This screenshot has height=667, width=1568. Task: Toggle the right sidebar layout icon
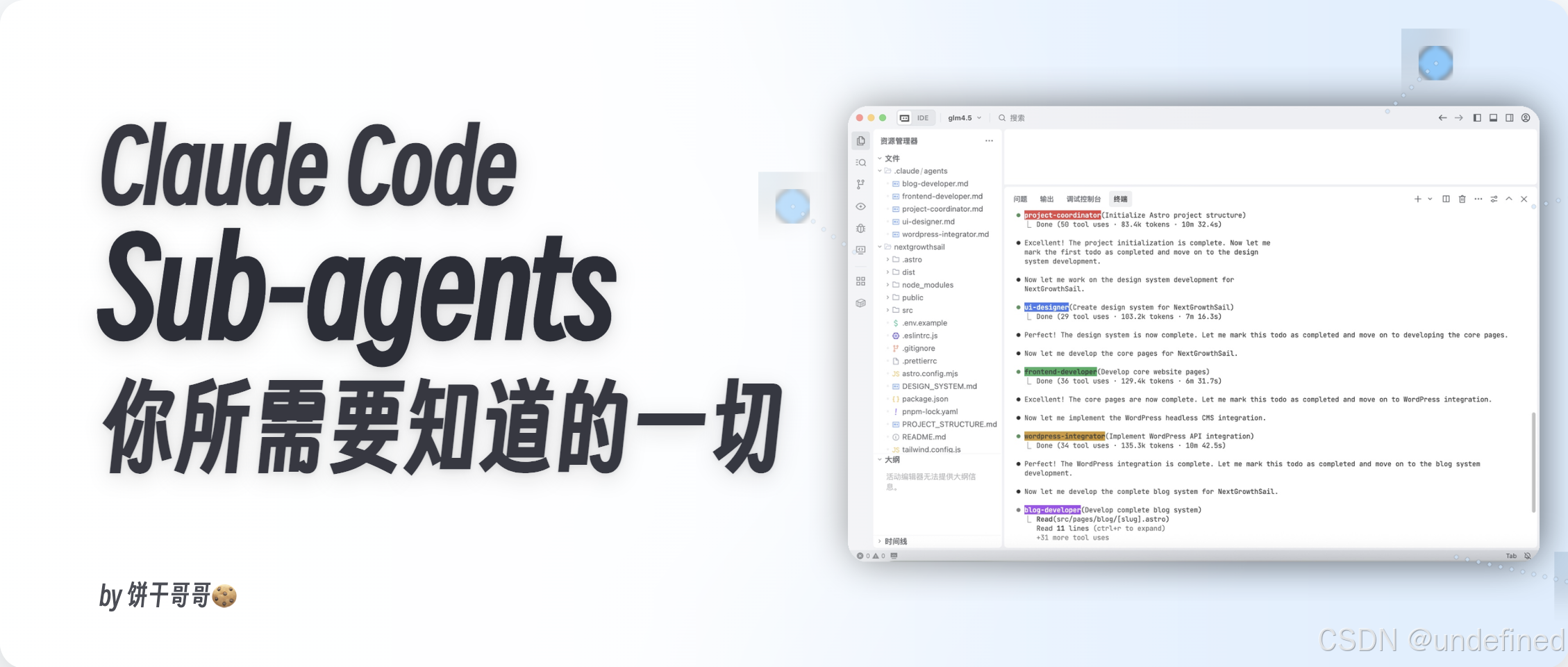point(1510,118)
